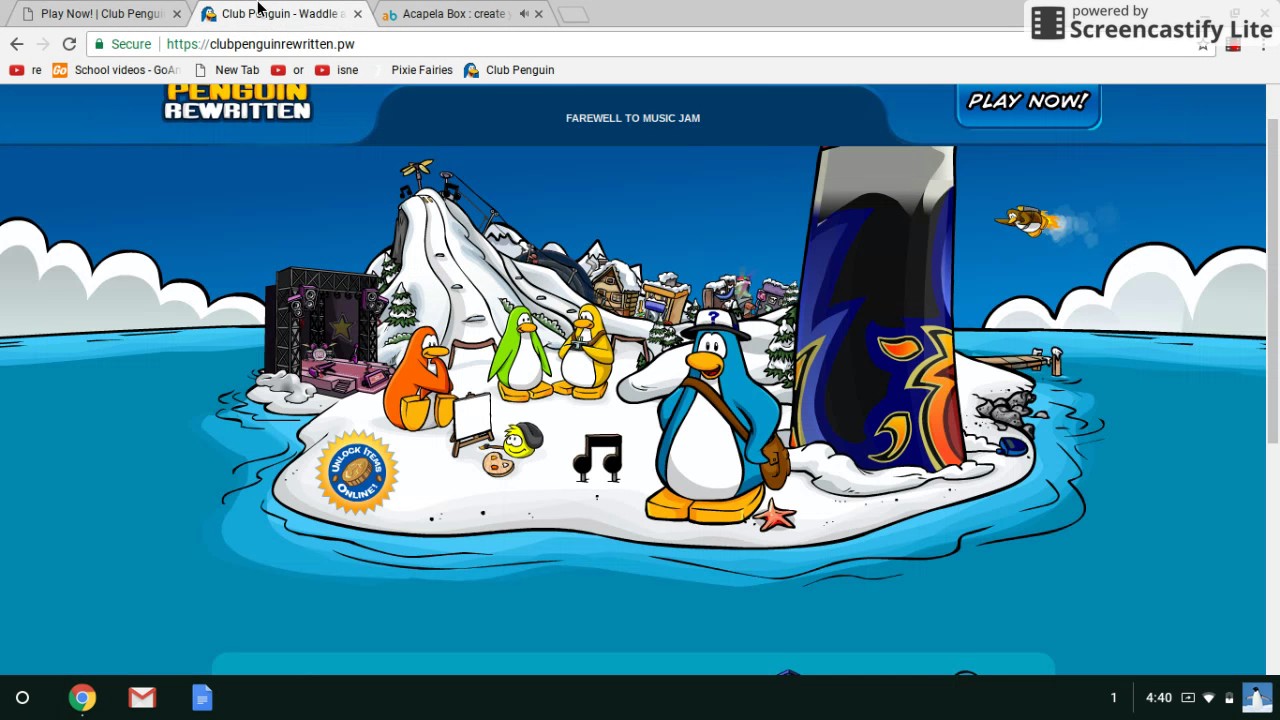
Task: Open the 'or' YouTube bookmark
Action: (x=287, y=70)
